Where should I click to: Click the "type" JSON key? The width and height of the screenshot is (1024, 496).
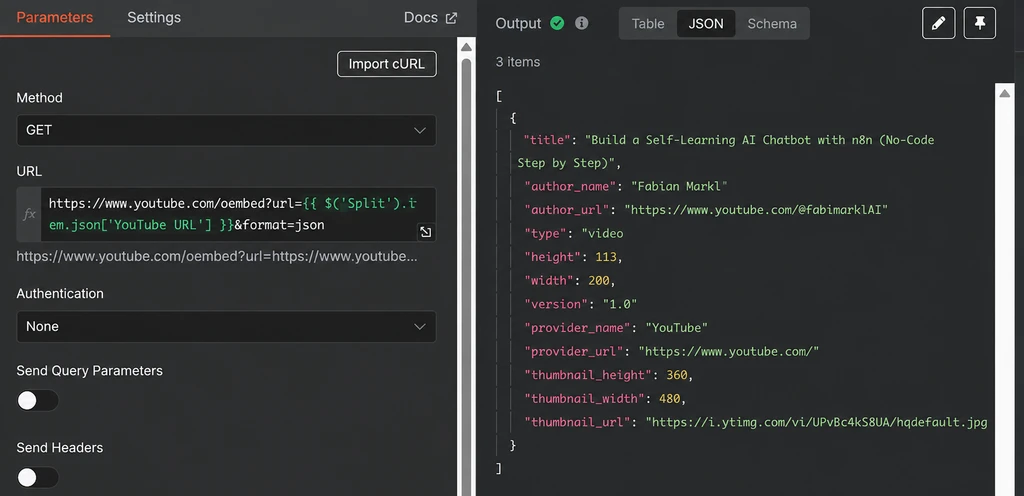click(x=545, y=234)
